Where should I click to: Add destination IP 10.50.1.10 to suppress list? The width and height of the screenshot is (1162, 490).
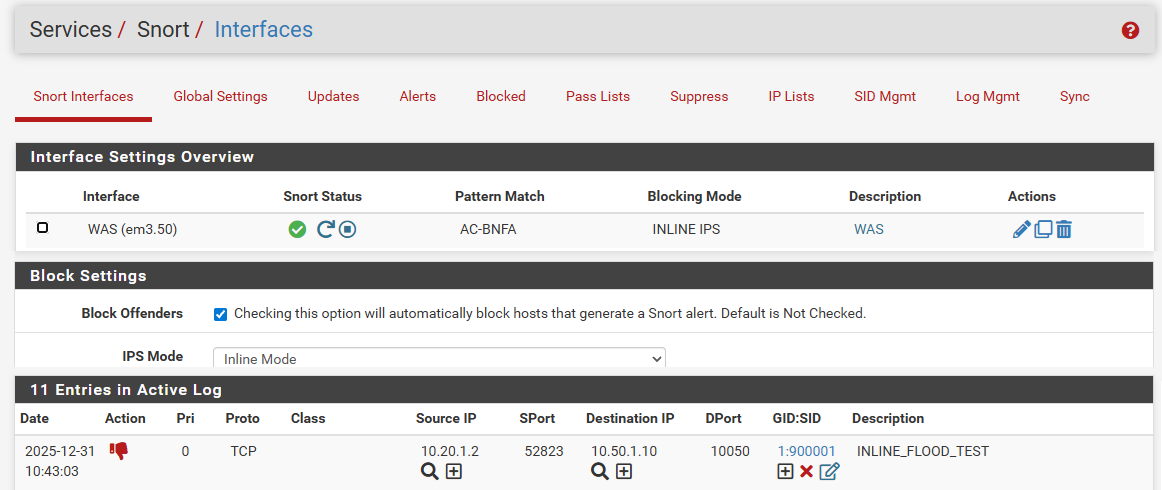[624, 471]
